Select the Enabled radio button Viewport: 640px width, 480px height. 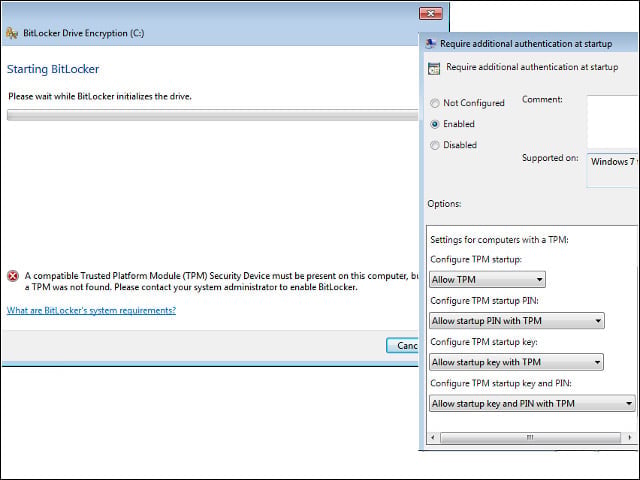pos(435,124)
